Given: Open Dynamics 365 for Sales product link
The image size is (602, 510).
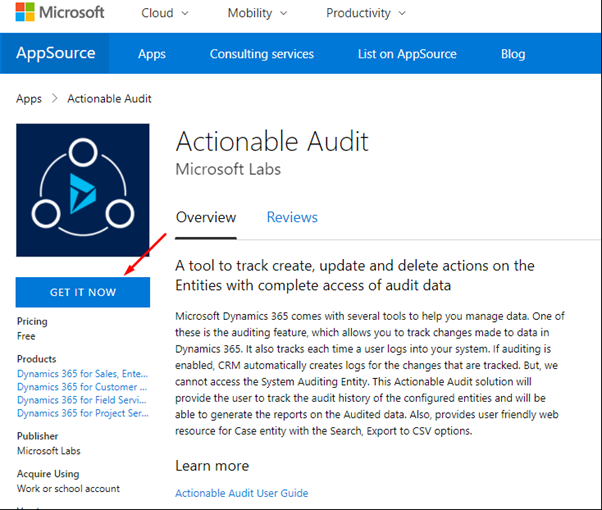Looking at the screenshot, I should click(x=83, y=374).
